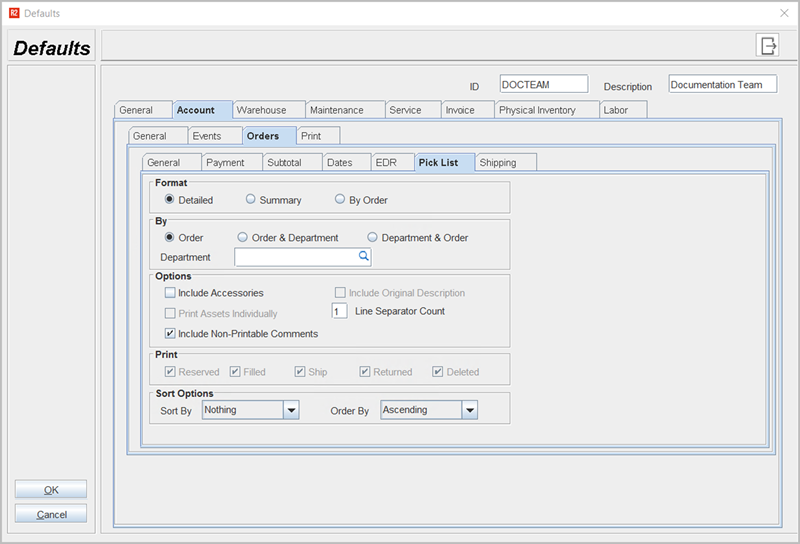Open the EDR tab
The width and height of the screenshot is (800, 544).
tap(386, 162)
